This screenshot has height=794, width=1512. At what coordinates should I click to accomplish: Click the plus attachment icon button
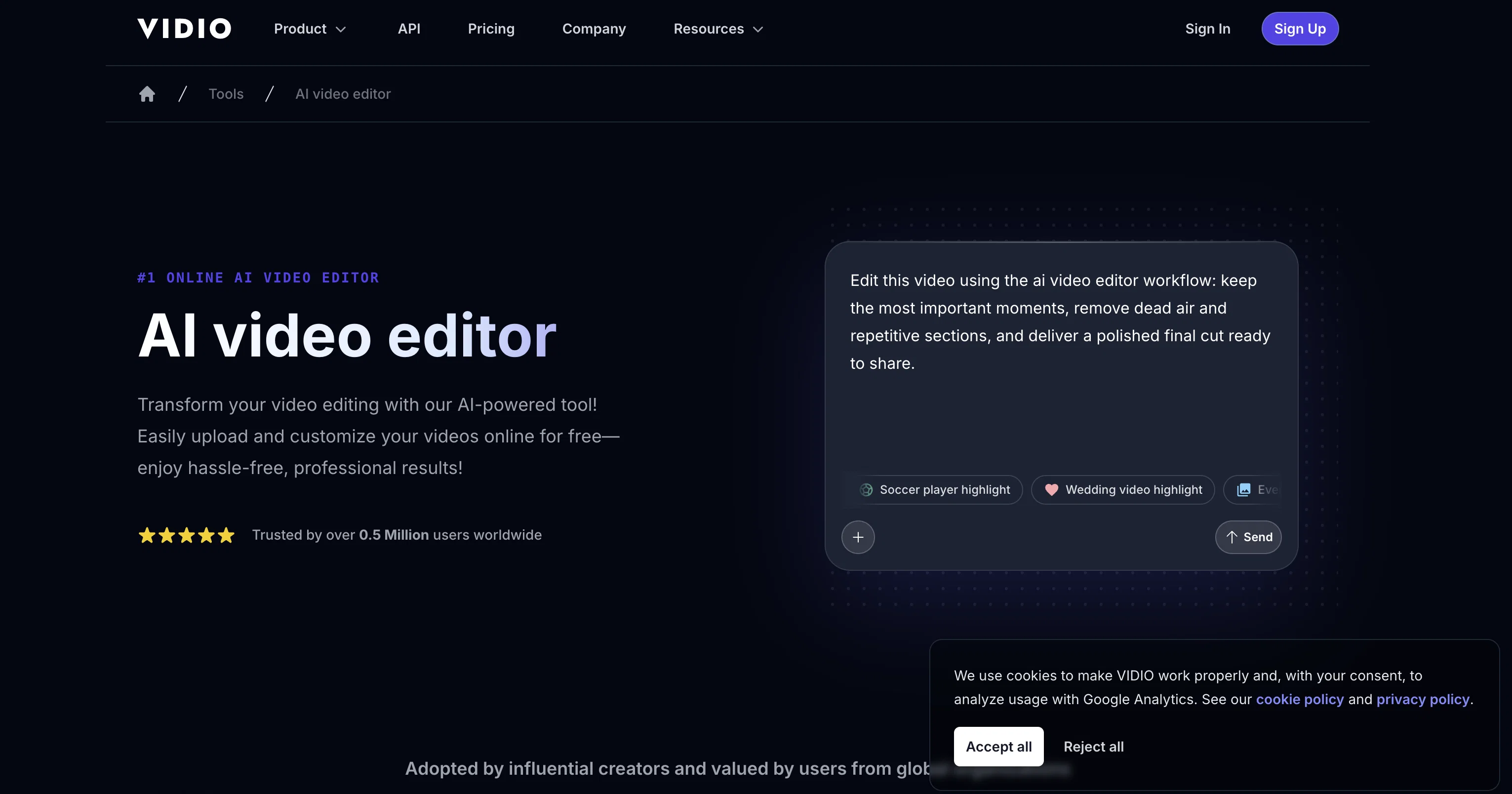click(858, 537)
